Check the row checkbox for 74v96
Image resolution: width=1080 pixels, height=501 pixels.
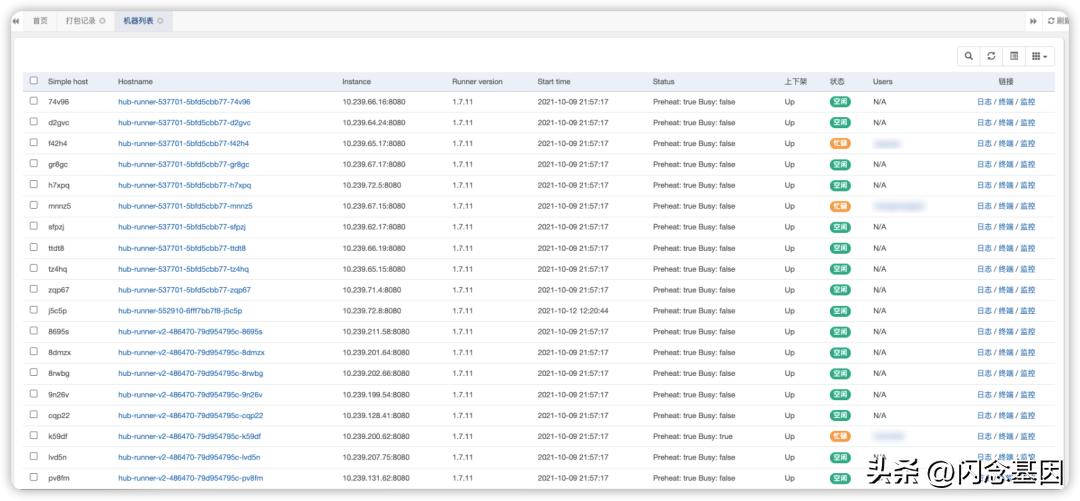[34, 101]
